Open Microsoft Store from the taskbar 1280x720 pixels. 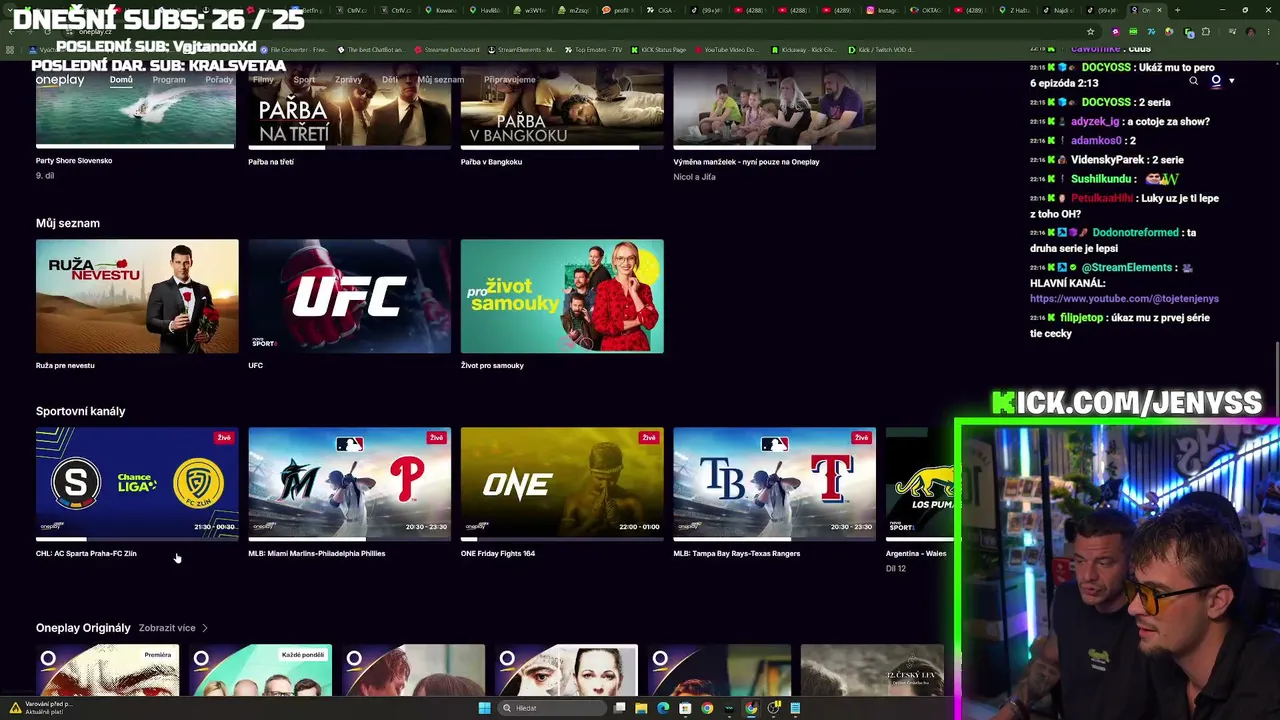tap(685, 708)
